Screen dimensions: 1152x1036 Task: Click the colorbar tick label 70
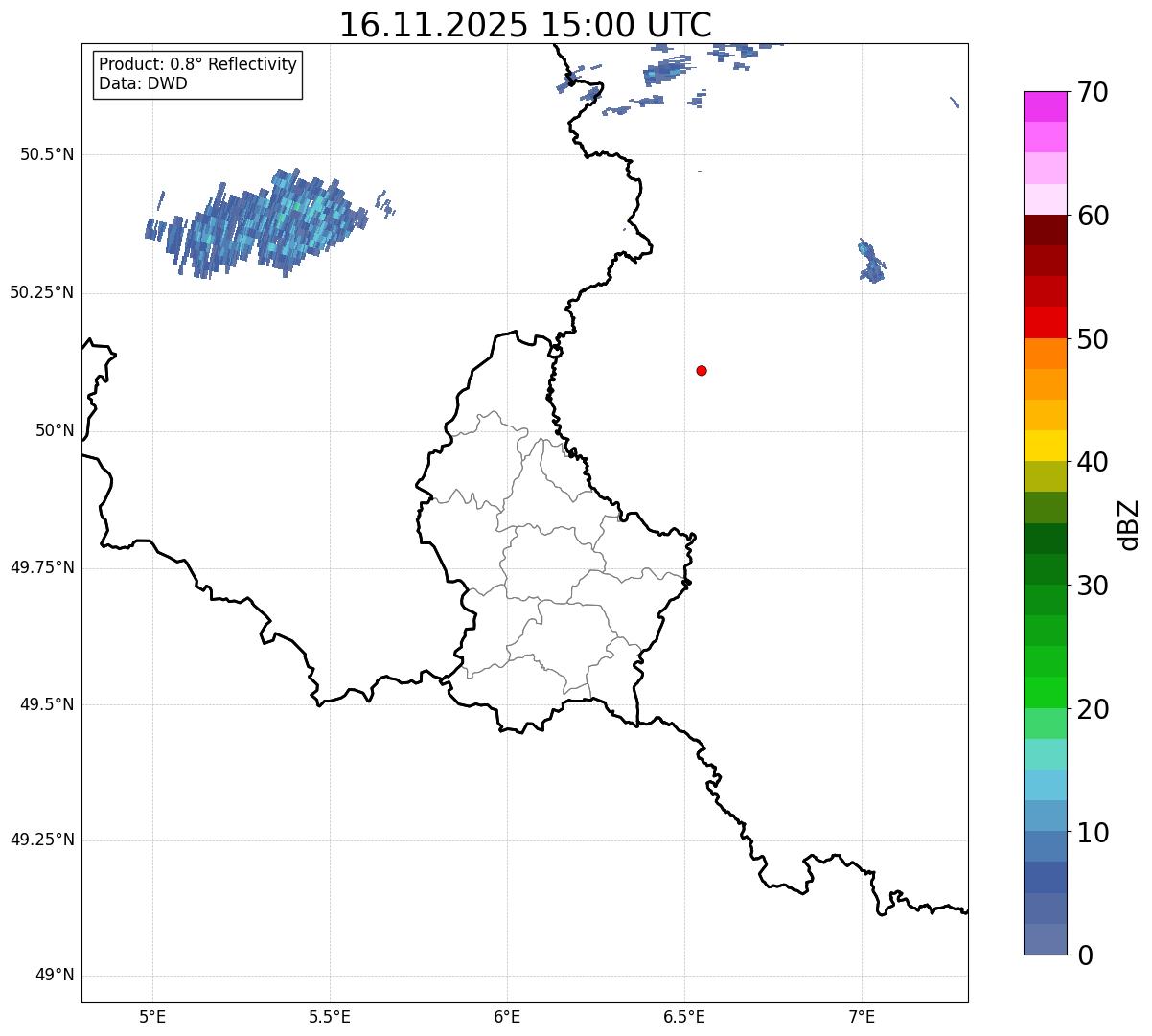(1093, 92)
